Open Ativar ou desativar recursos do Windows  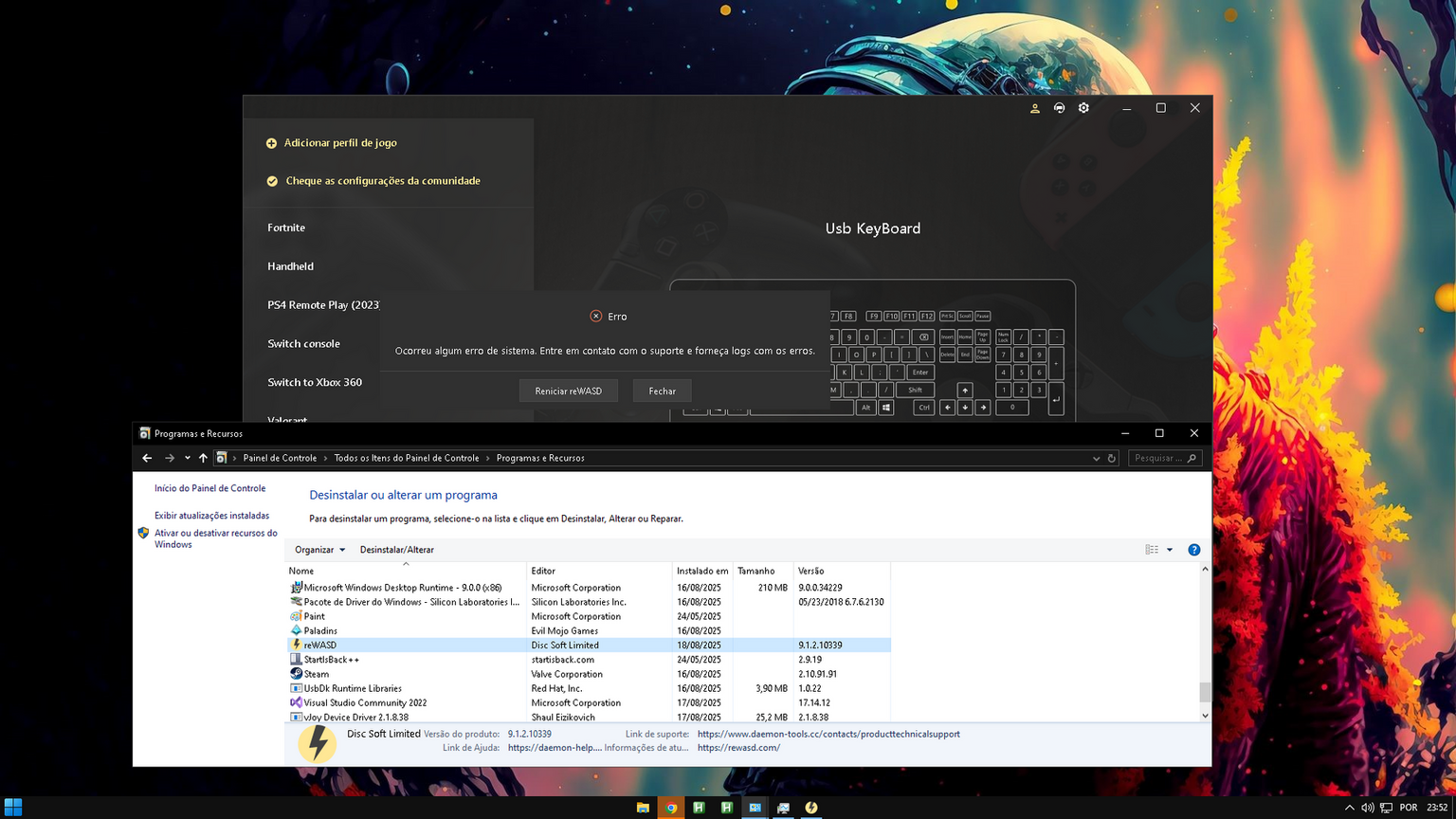[x=216, y=538]
